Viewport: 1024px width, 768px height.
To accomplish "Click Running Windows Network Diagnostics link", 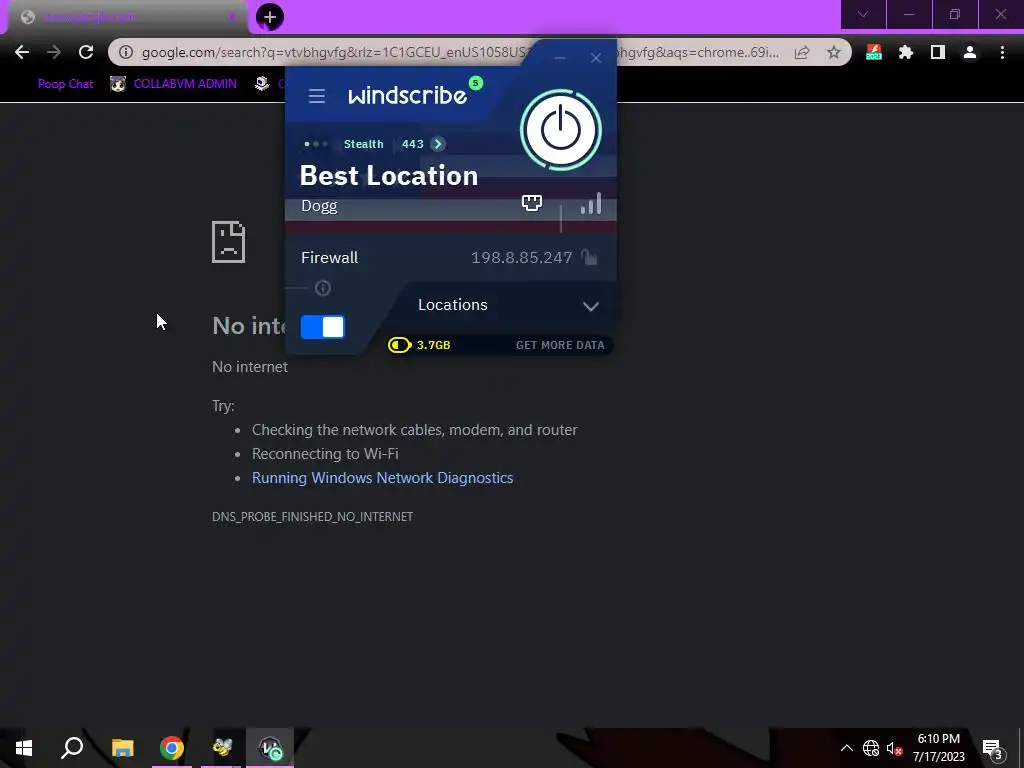I will coord(383,478).
